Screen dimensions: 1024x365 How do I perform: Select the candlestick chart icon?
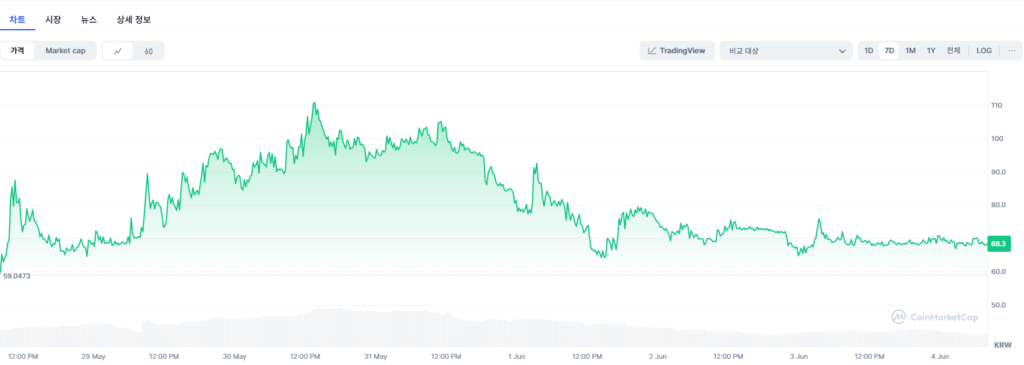149,51
